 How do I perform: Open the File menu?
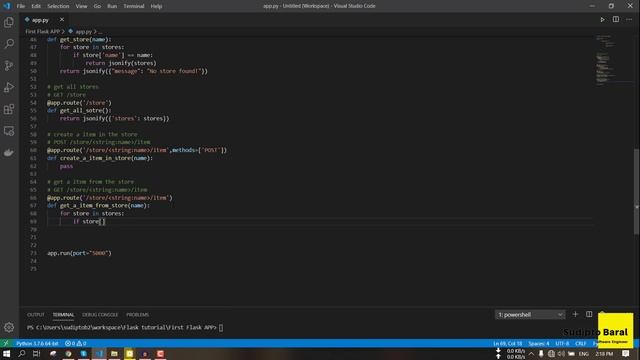21,6
